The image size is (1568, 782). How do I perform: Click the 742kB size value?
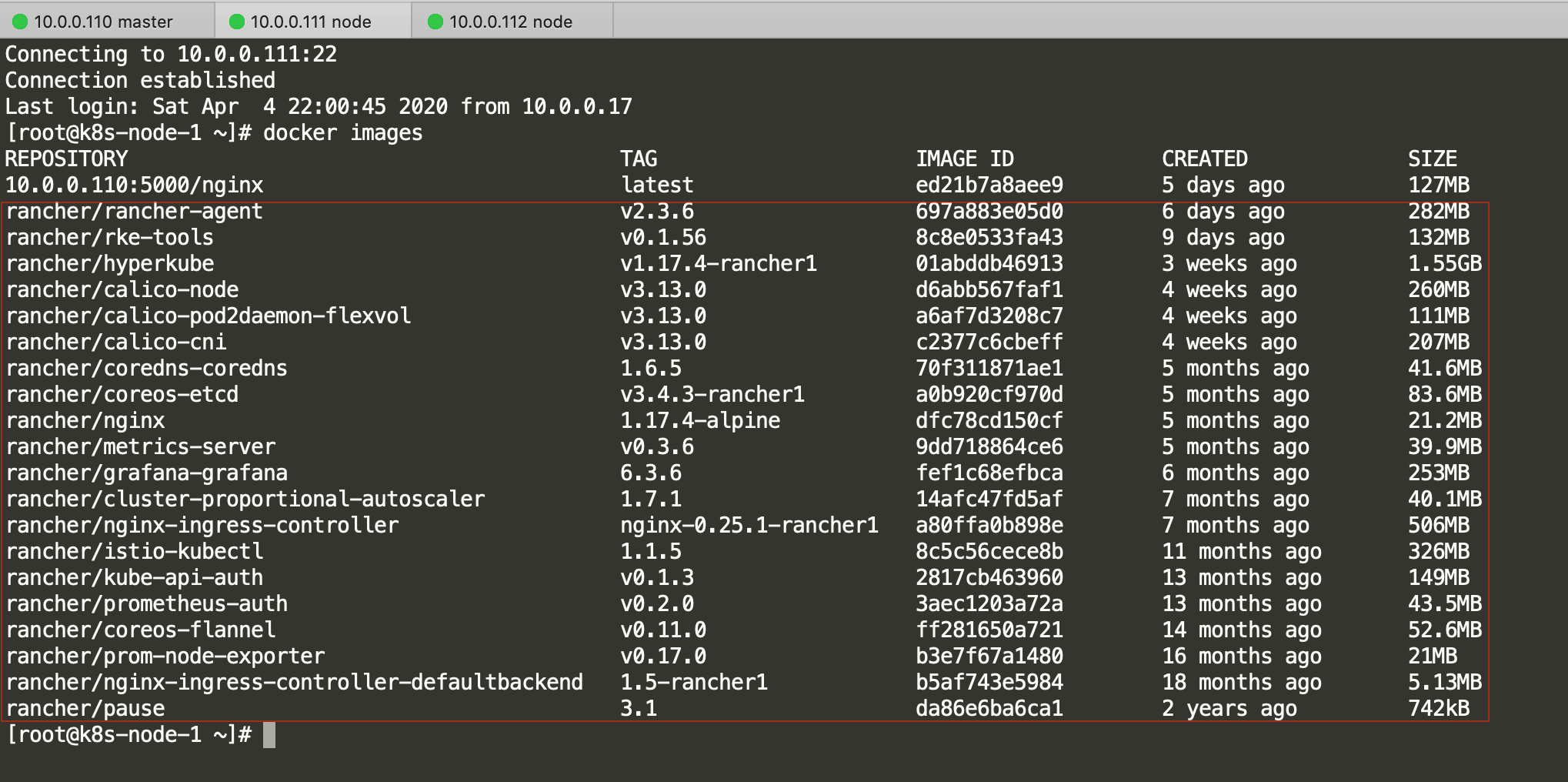click(x=1439, y=709)
